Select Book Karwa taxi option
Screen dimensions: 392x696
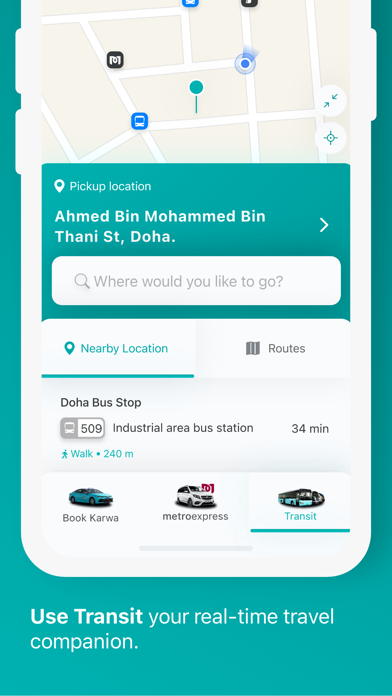[x=91, y=505]
